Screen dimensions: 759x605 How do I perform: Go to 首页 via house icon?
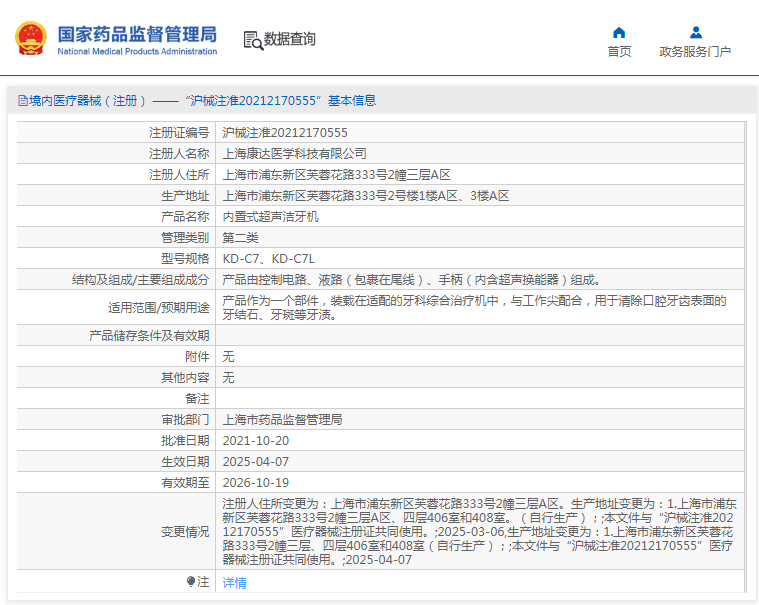click(619, 32)
